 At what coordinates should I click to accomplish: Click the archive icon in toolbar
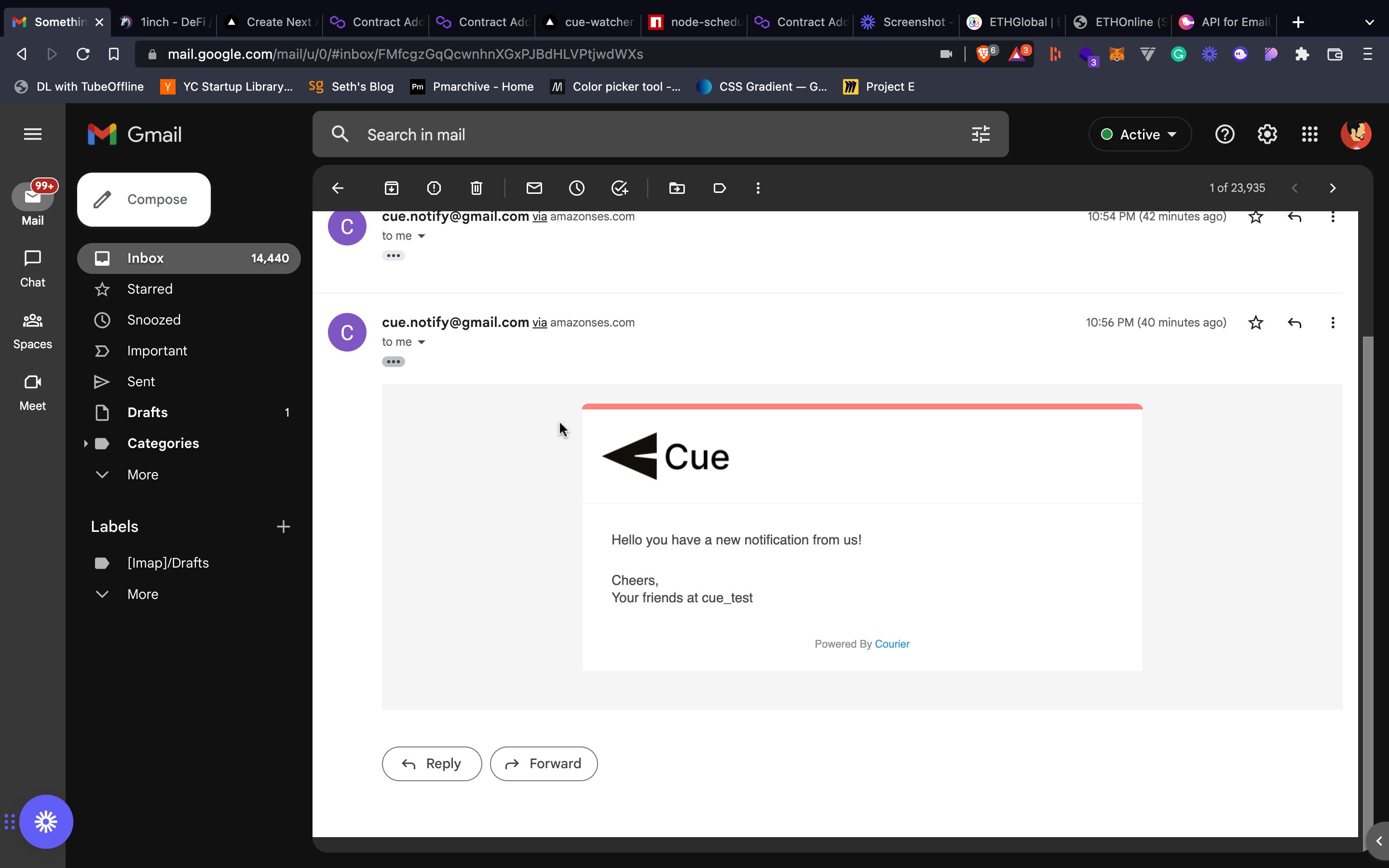pyautogui.click(x=391, y=188)
